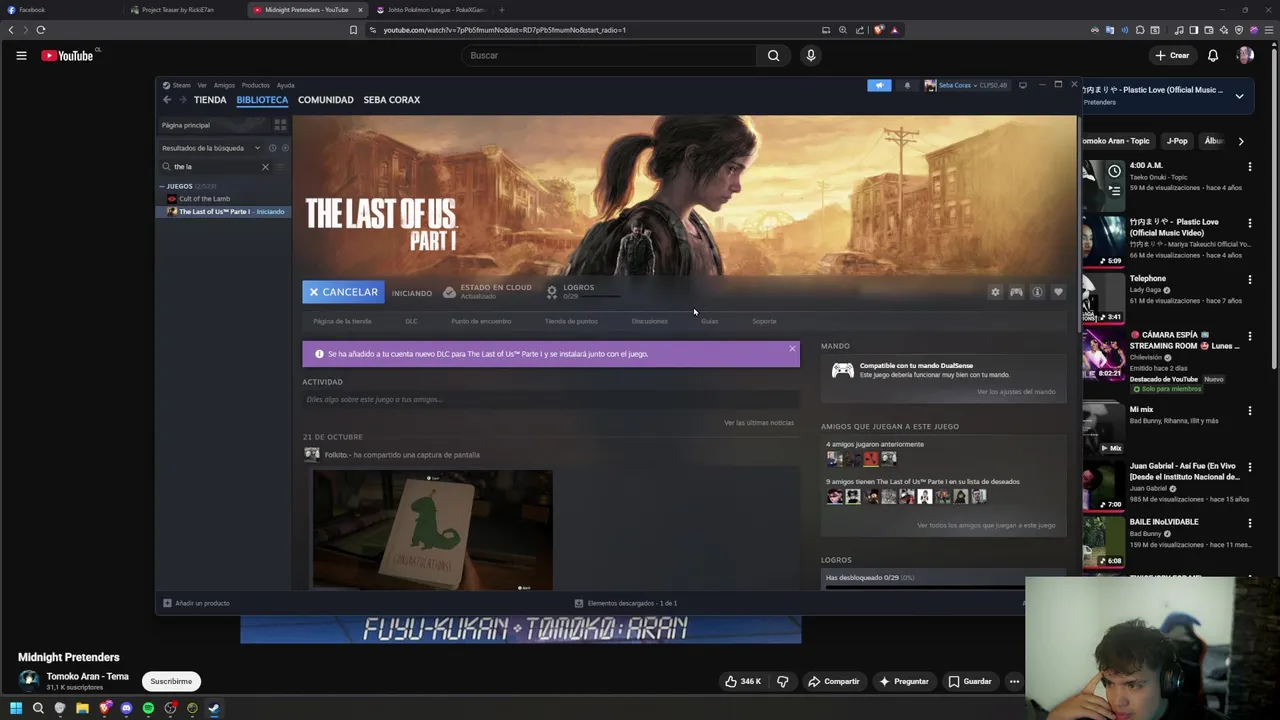The image size is (1280, 720).
Task: Open YouTube hamburger guide menu
Action: tap(21, 56)
